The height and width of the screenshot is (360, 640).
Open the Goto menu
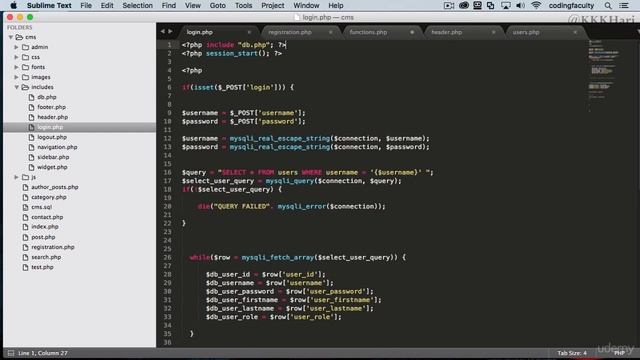point(218,5)
